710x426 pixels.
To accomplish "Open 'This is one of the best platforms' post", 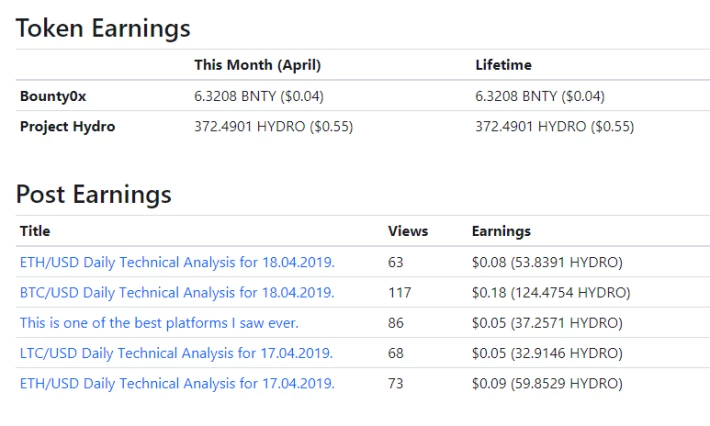I will pyautogui.click(x=159, y=323).
